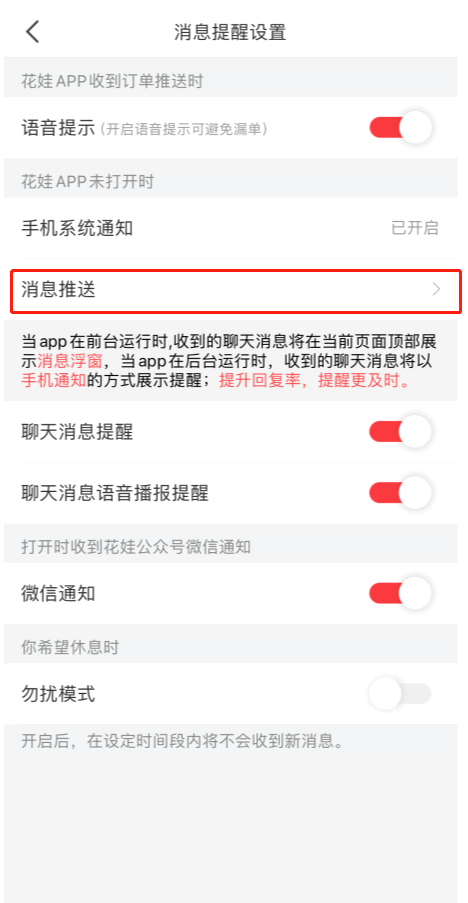The width and height of the screenshot is (468, 903).
Task: Tap the 勿扰模式 label
Action: (x=58, y=695)
